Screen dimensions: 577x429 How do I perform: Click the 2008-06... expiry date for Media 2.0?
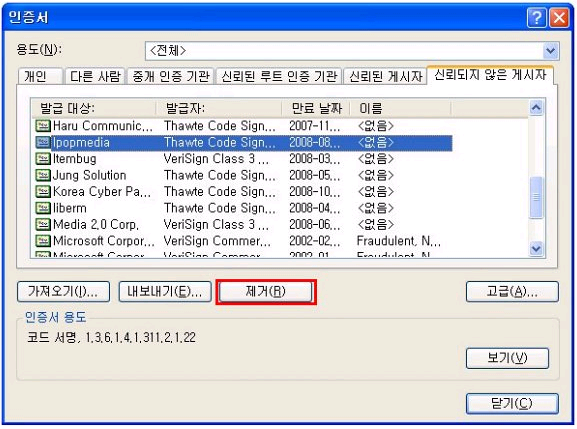point(315,224)
